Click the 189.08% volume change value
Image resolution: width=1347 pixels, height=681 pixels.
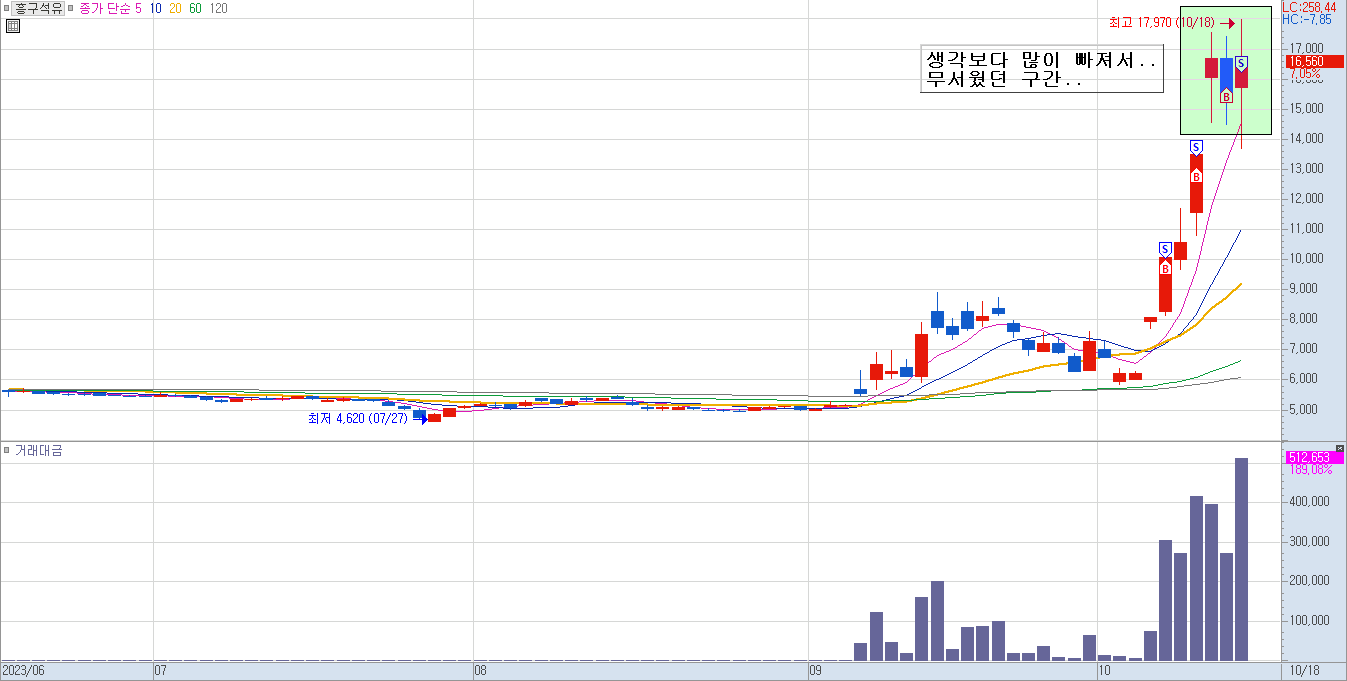click(1309, 469)
